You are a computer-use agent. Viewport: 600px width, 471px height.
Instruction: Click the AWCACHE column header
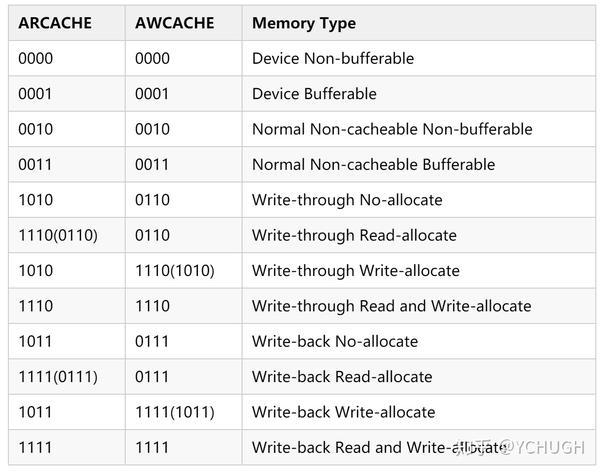174,23
